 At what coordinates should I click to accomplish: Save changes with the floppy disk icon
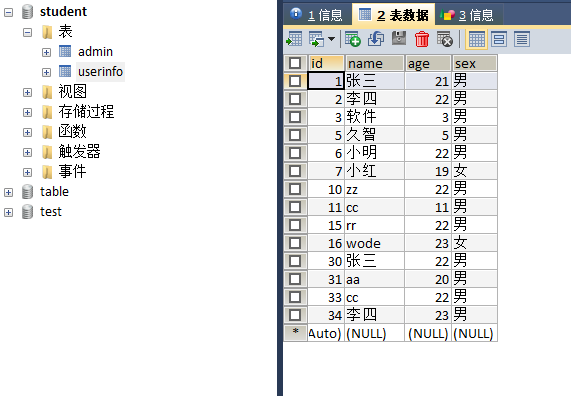click(399, 39)
